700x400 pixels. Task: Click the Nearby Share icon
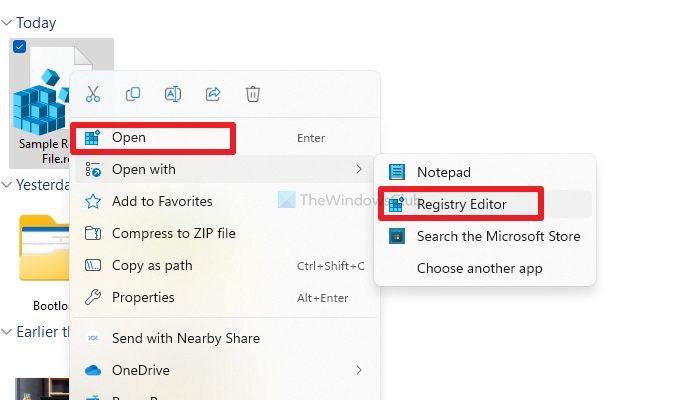tap(93, 338)
